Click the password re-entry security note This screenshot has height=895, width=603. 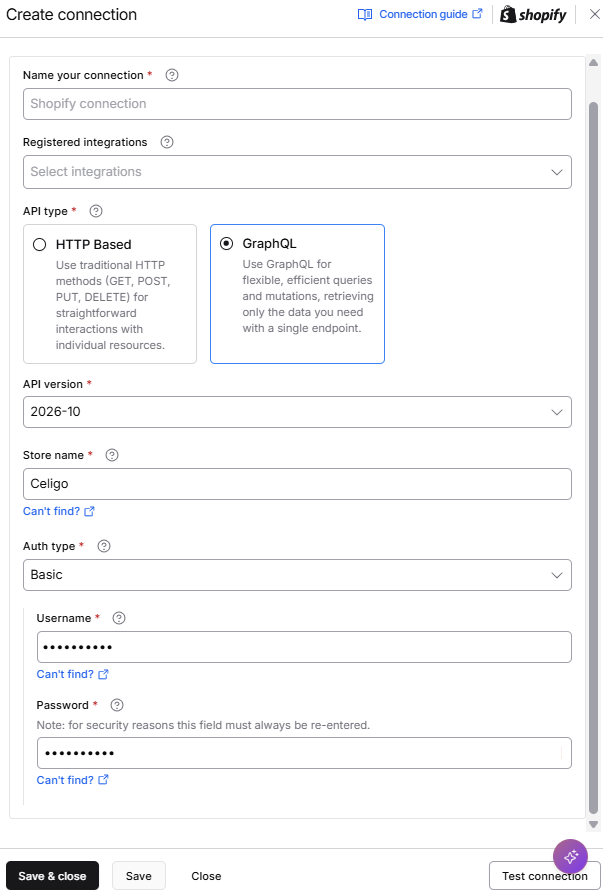[203, 725]
